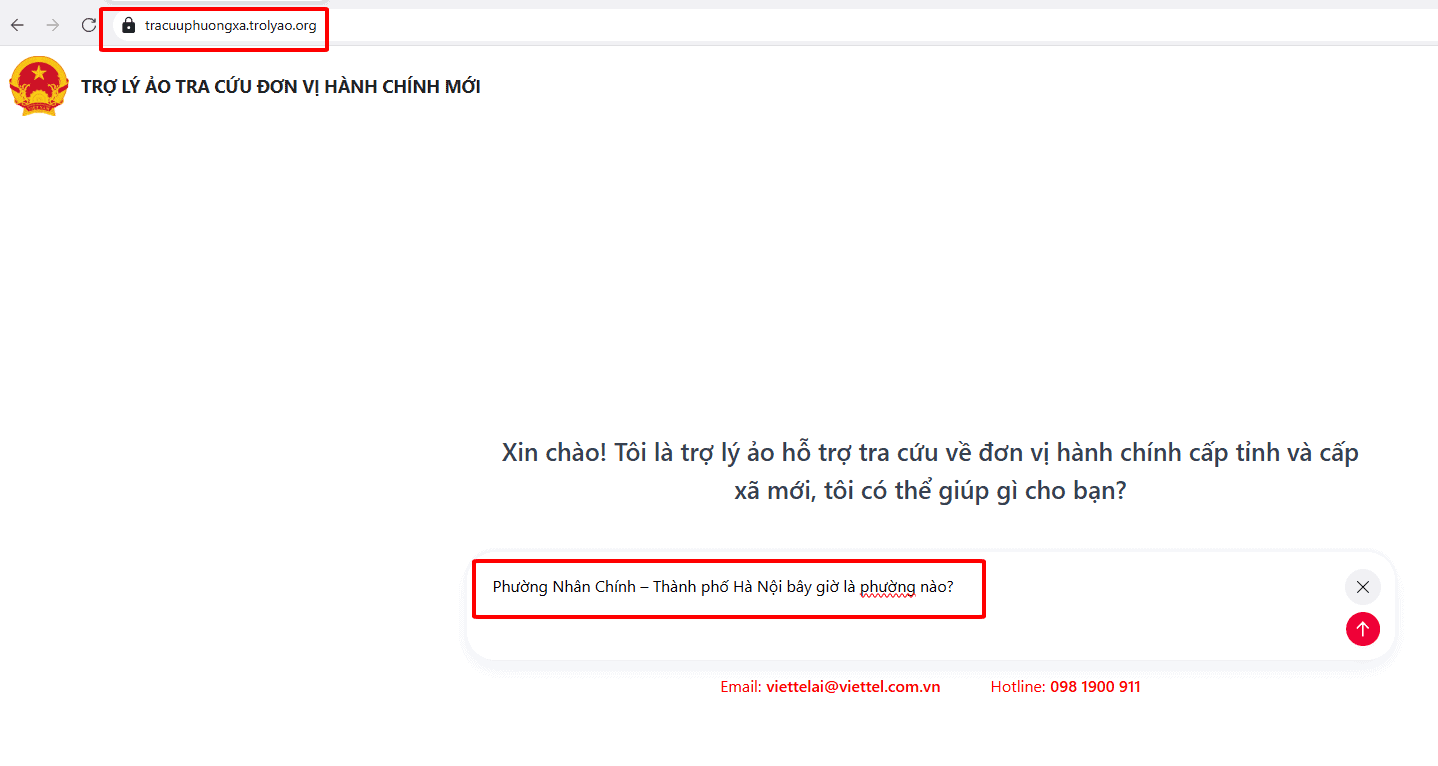Reload the page with the refresh icon
1438x766 pixels.
(x=89, y=25)
